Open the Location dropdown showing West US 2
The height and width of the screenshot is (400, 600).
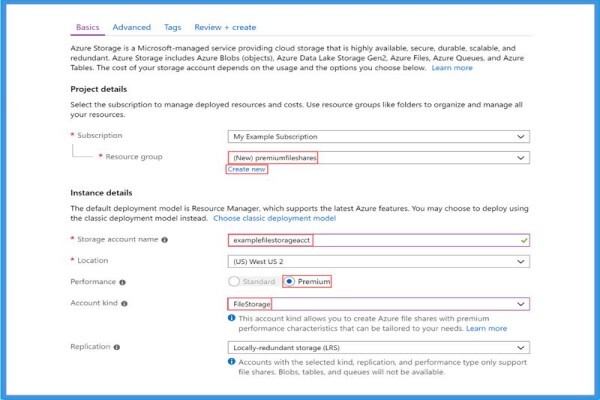coord(378,261)
